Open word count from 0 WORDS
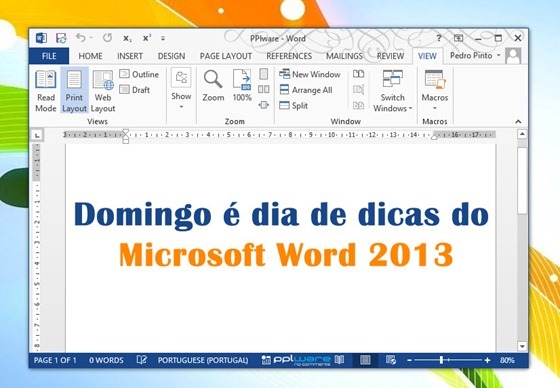The width and height of the screenshot is (560, 388). click(106, 360)
